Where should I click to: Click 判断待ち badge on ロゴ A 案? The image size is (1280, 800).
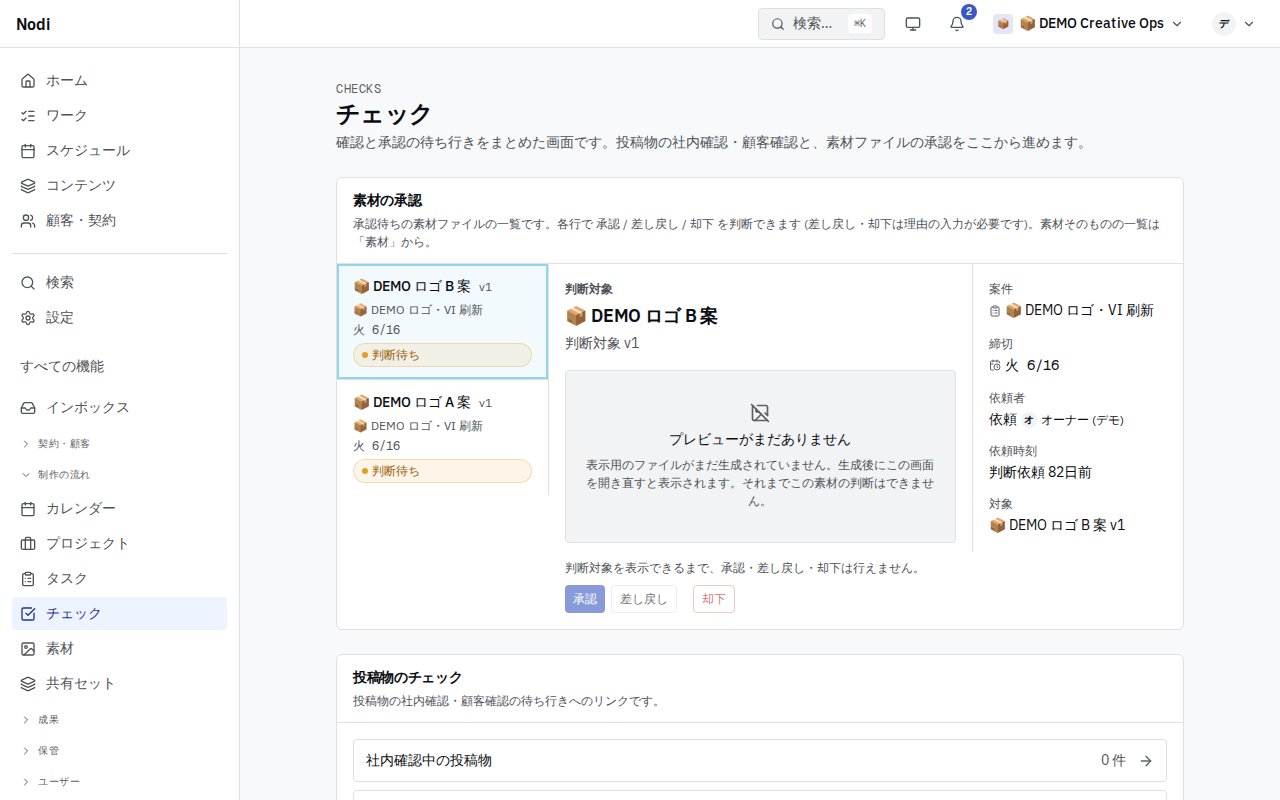(x=442, y=471)
